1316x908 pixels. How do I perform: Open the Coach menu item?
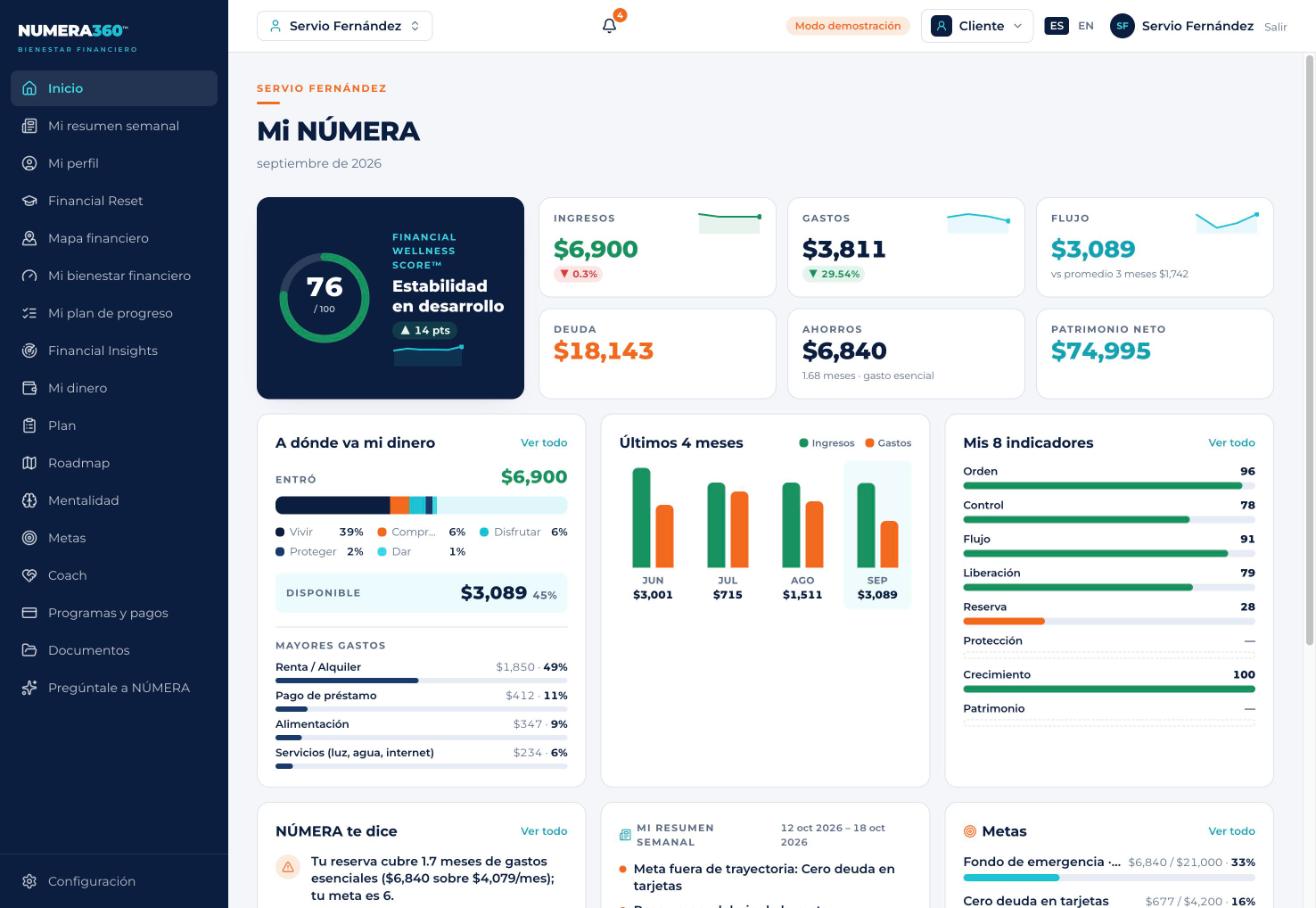[114, 576]
